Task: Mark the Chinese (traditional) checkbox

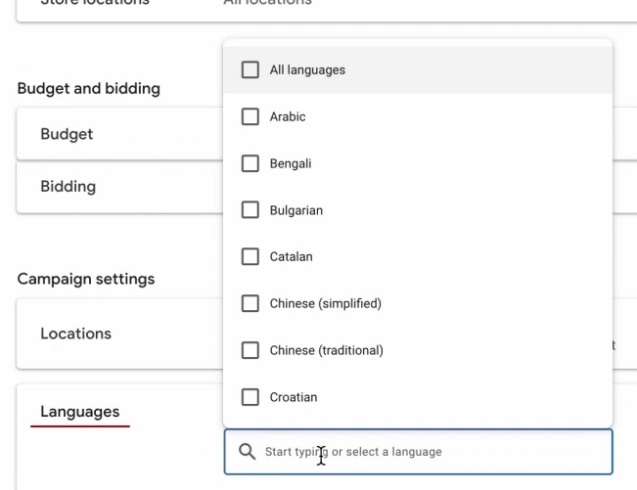Action: (250, 351)
